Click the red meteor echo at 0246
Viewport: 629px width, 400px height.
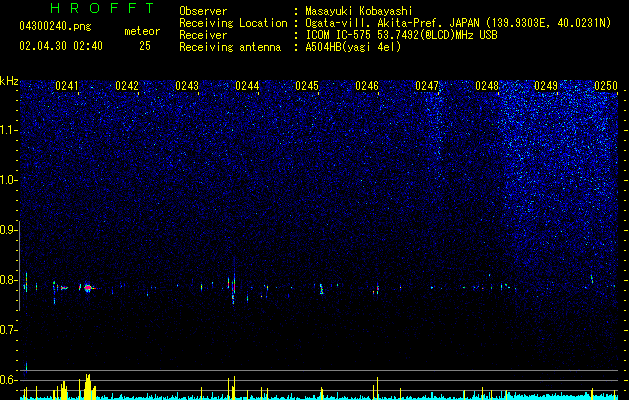[x=377, y=288]
